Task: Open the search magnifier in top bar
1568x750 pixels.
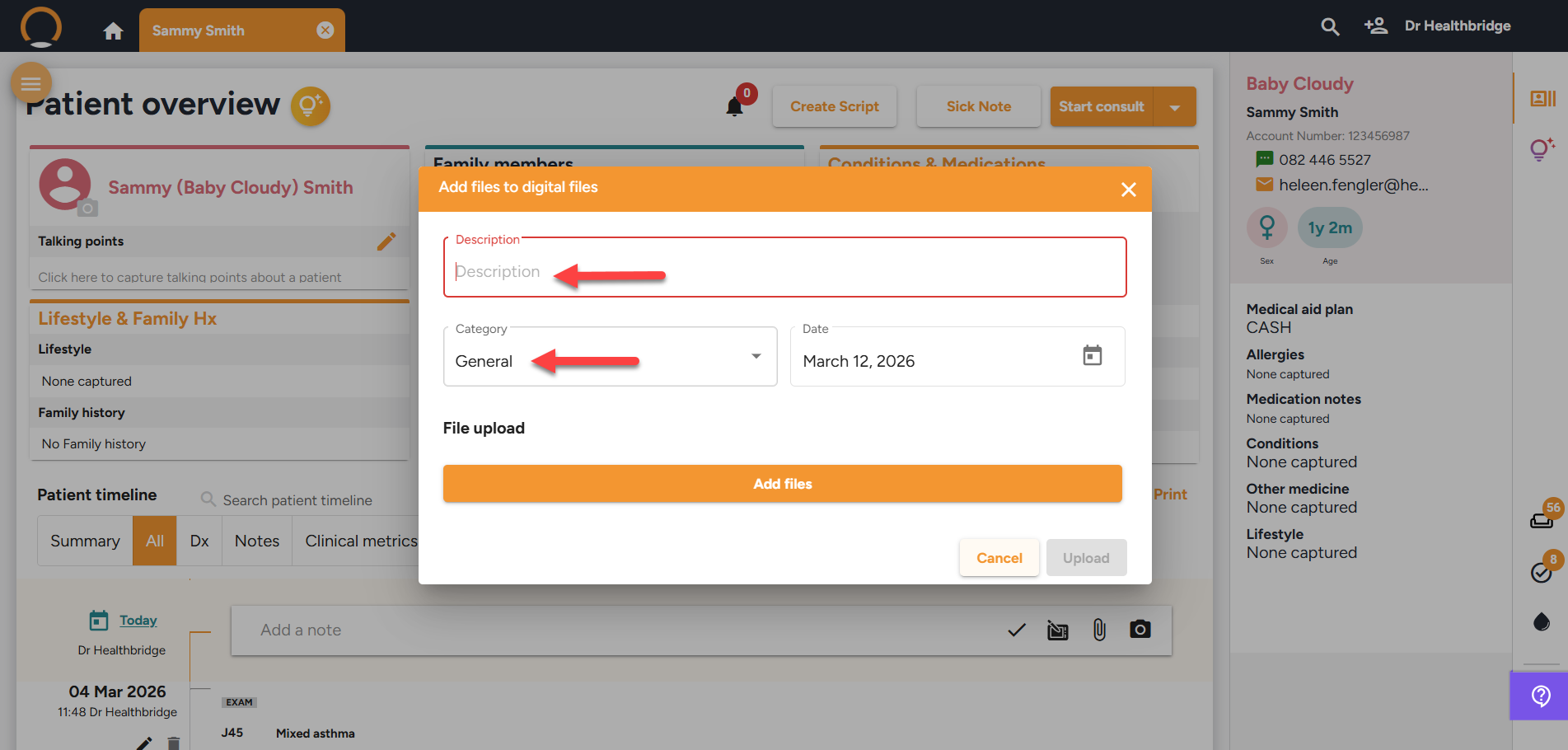Action: point(1330,26)
